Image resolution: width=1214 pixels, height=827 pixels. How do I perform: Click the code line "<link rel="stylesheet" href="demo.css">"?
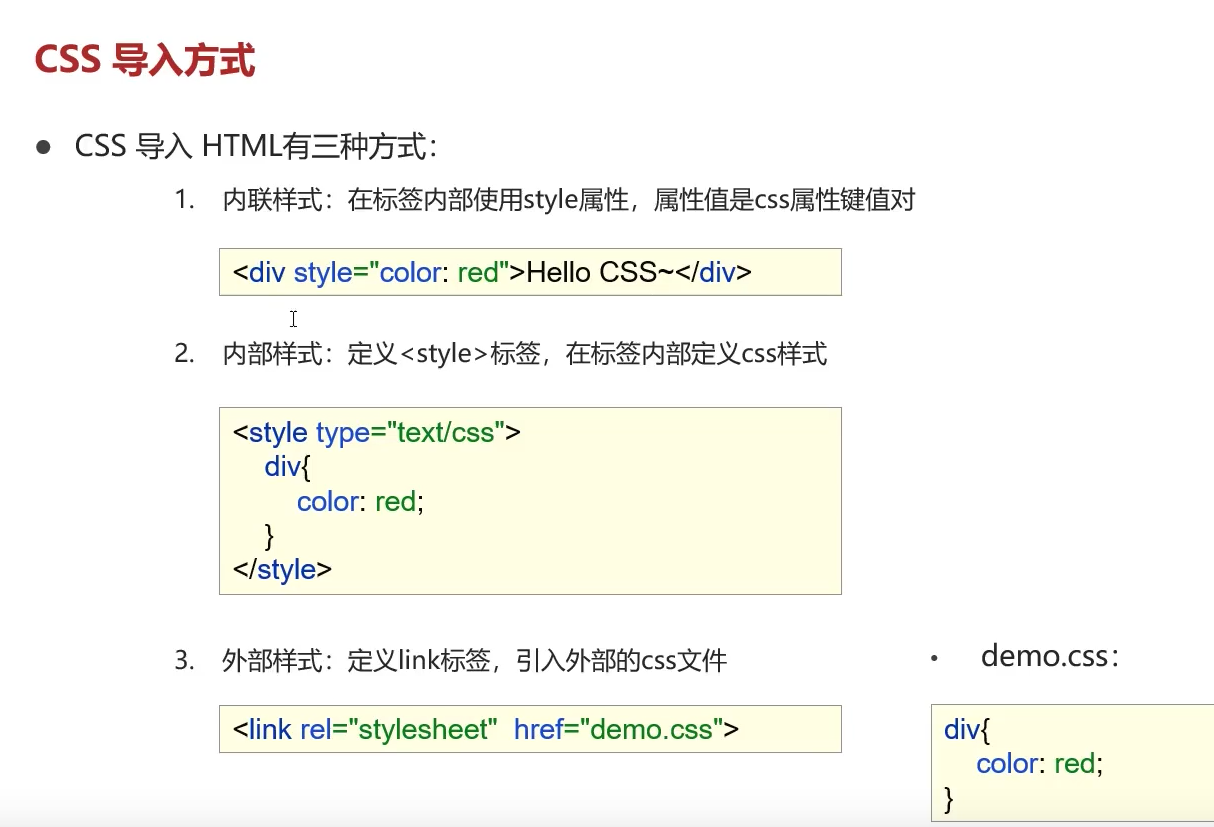[486, 729]
